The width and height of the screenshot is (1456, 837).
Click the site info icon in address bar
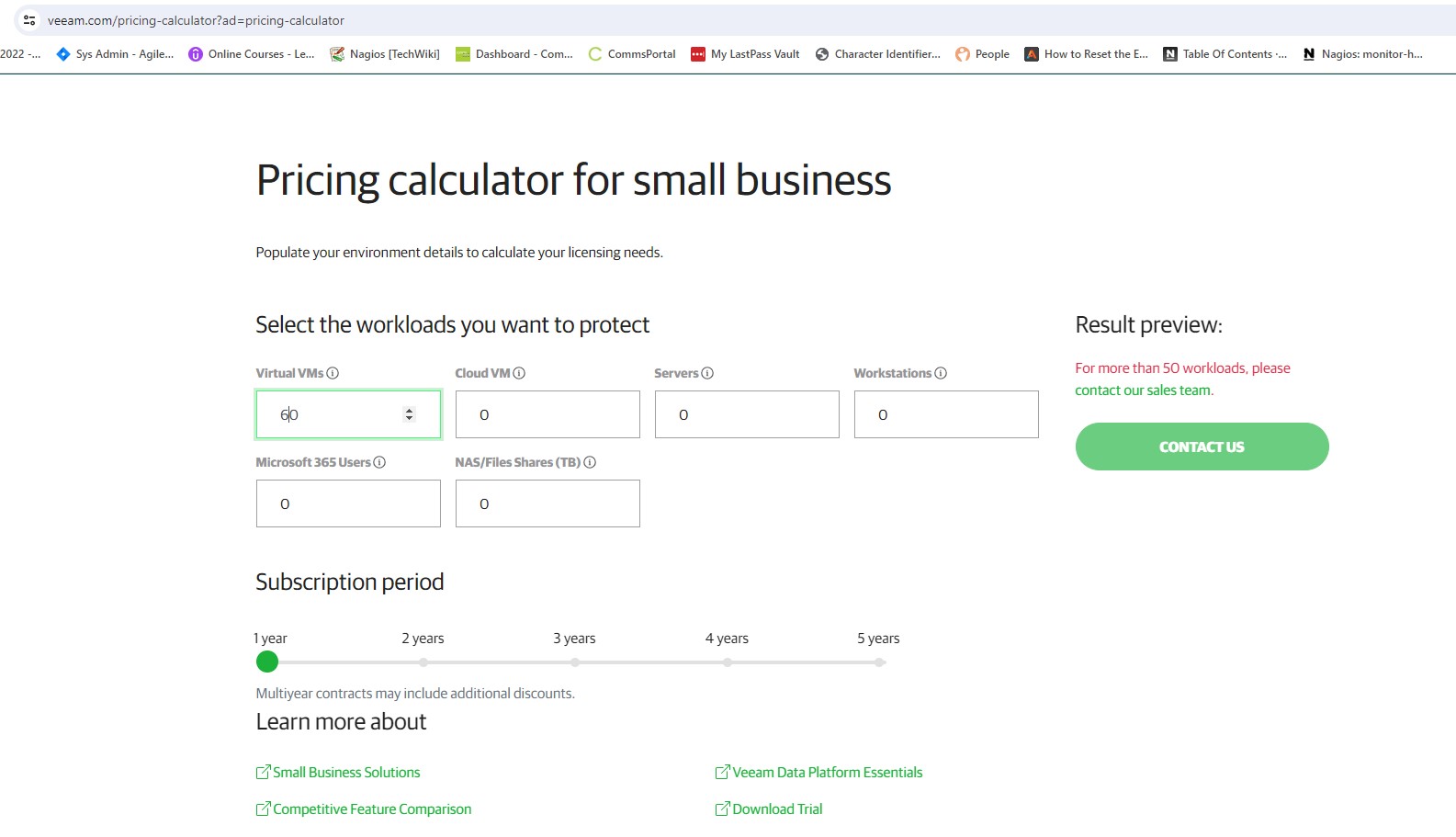coord(29,20)
